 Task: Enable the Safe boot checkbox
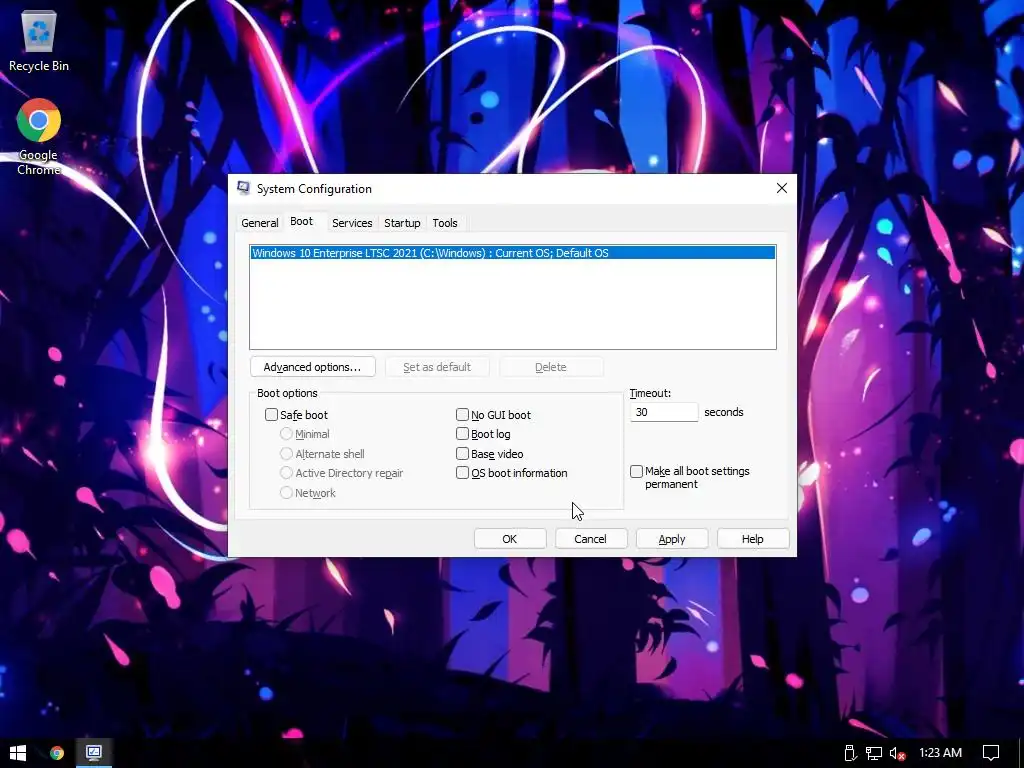(x=271, y=415)
